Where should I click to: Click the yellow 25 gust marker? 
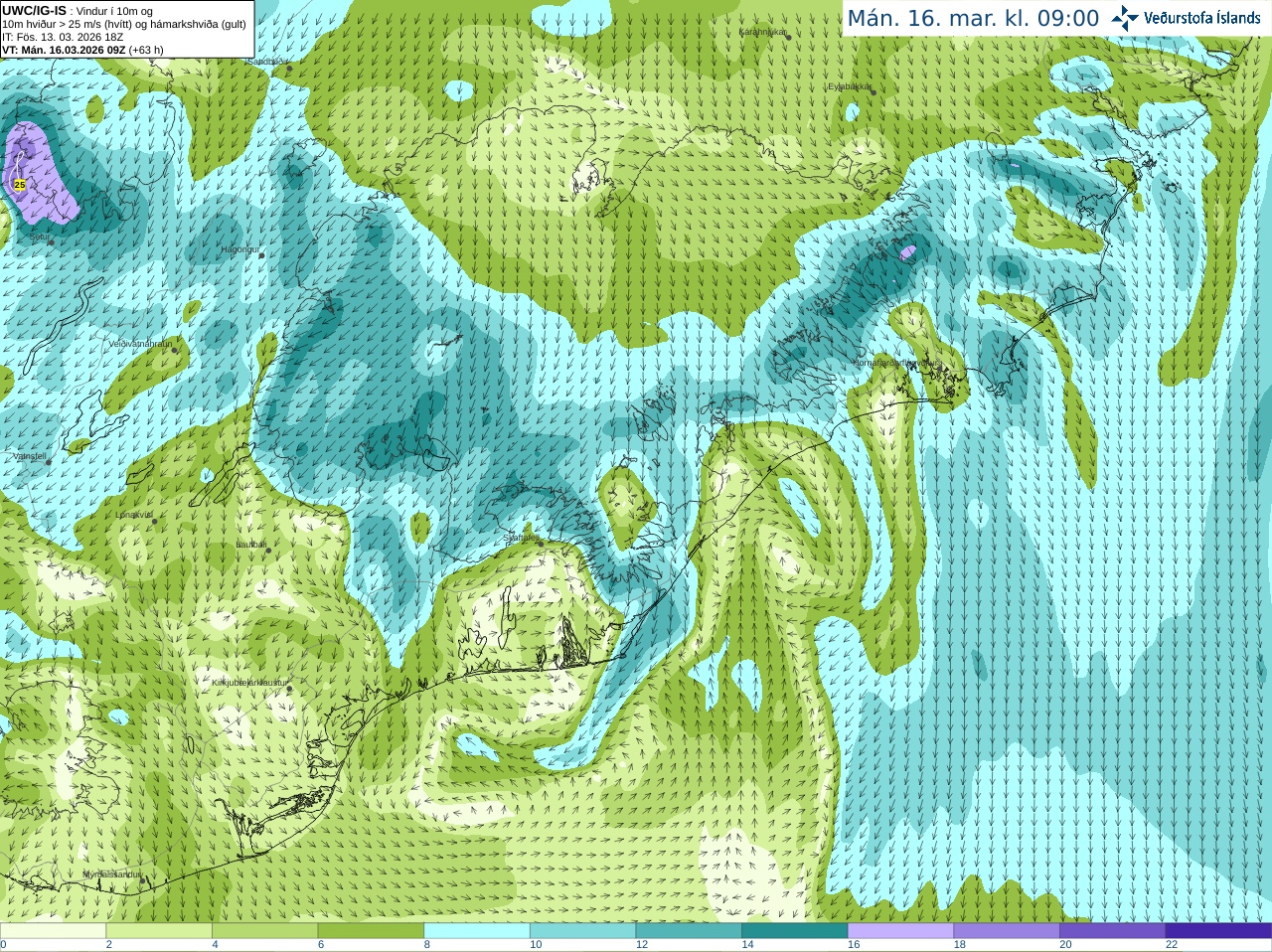click(20, 185)
